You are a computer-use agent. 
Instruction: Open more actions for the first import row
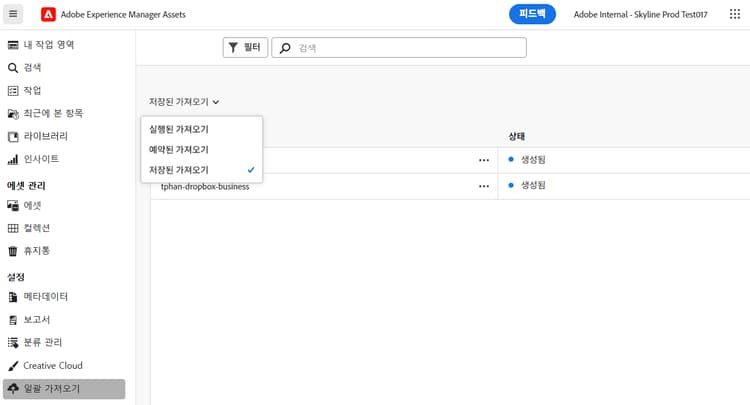click(x=484, y=160)
